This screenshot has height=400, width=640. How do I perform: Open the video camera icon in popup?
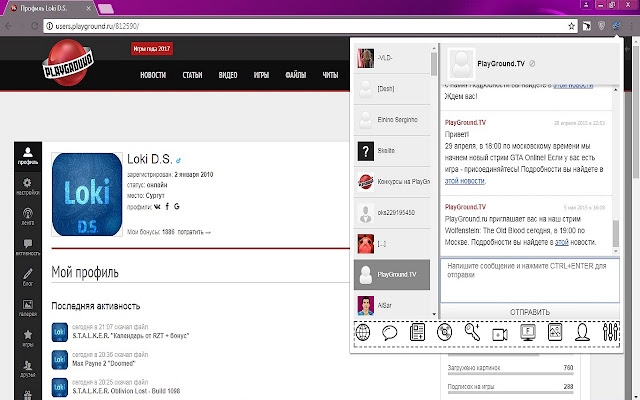tap(500, 334)
